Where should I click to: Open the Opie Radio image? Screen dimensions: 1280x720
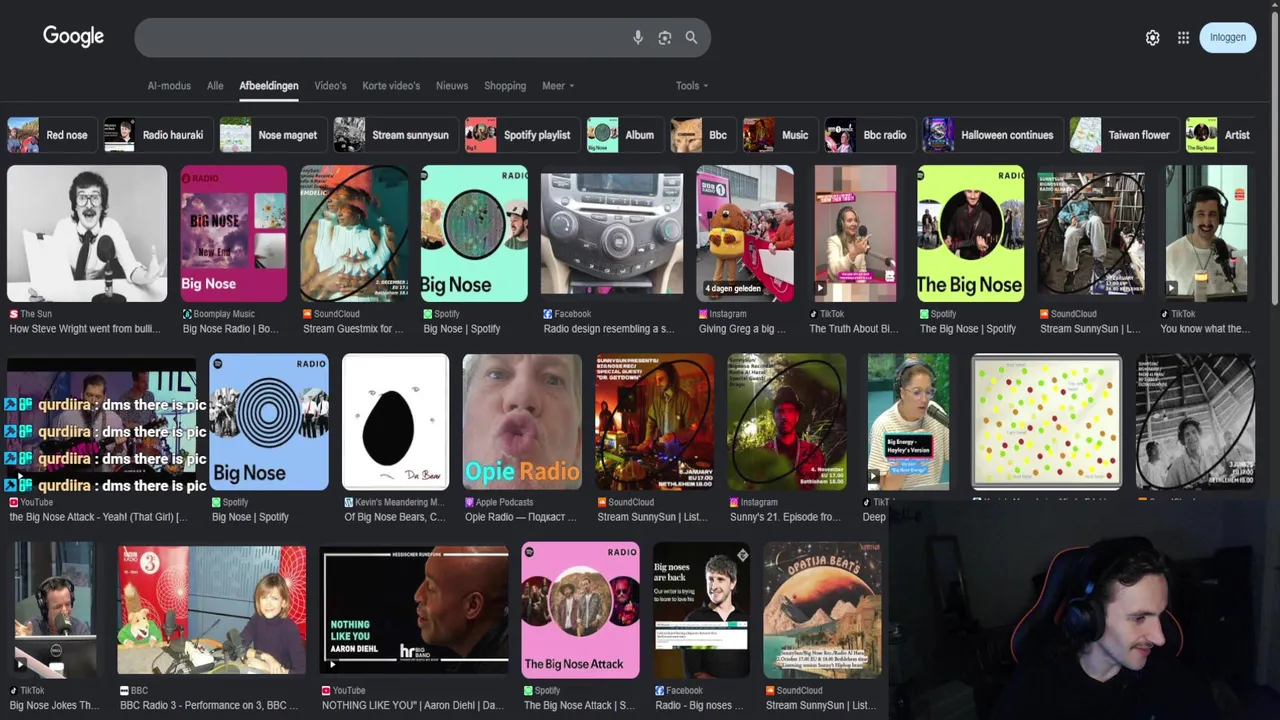pos(522,421)
